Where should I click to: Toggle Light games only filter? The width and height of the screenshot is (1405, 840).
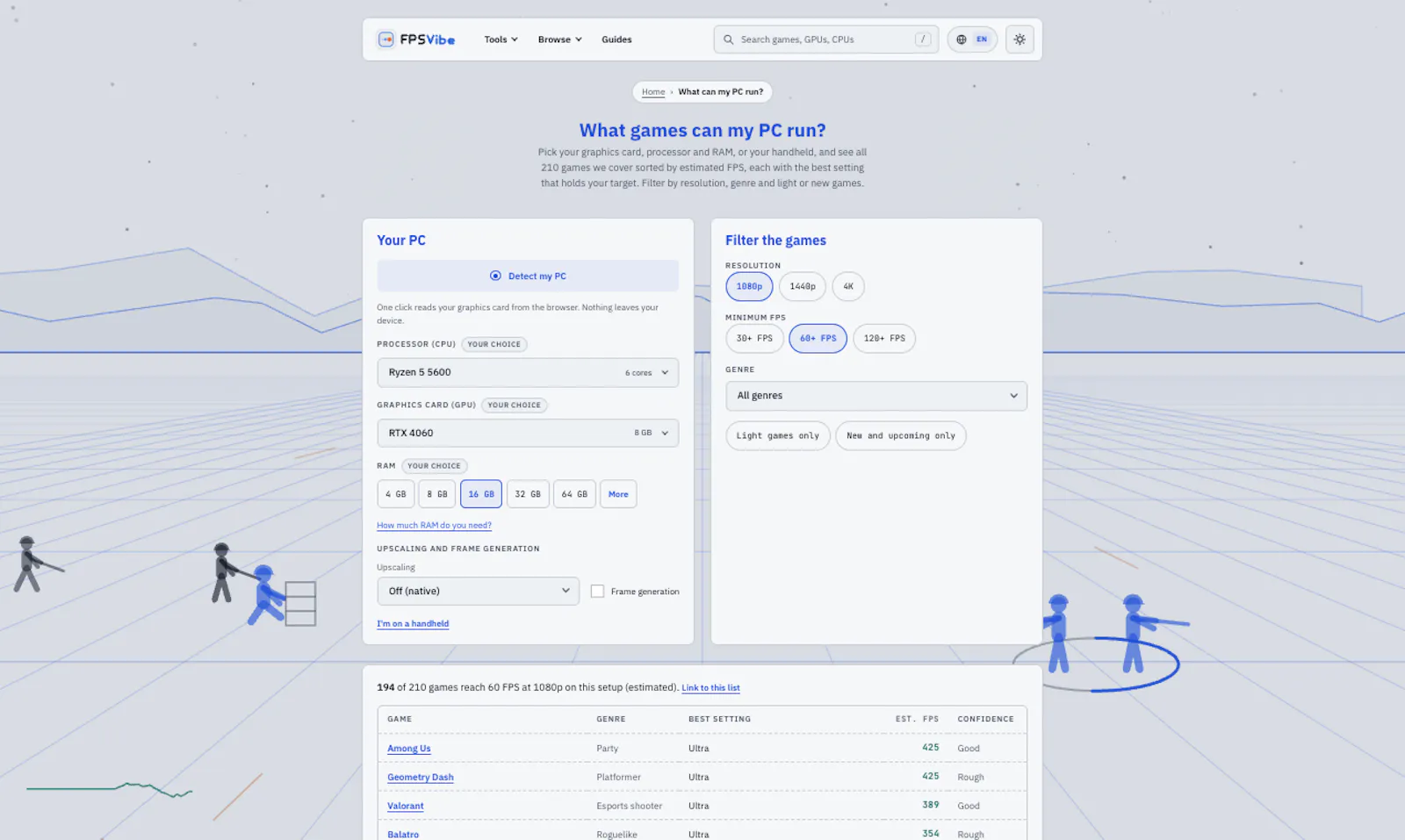777,435
